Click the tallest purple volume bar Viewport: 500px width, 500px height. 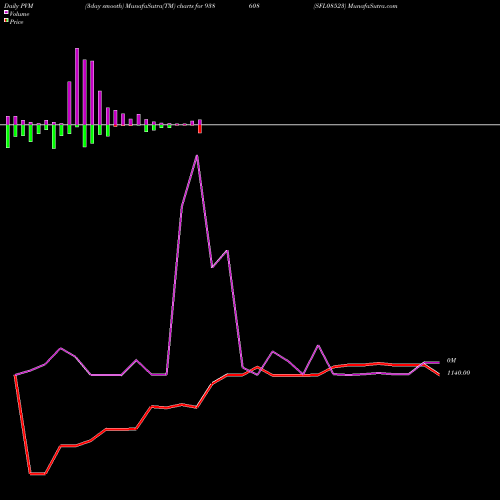[77, 87]
